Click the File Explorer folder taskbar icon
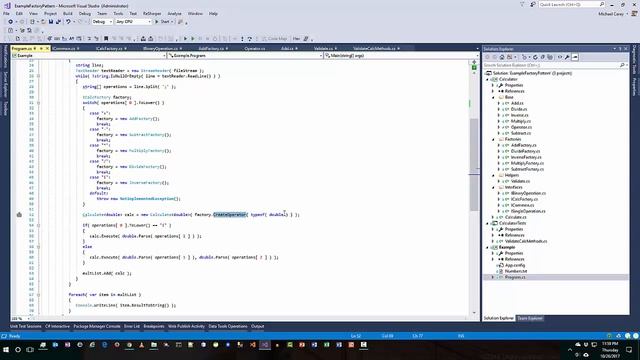This screenshot has height=360, width=640. click(x=154, y=345)
